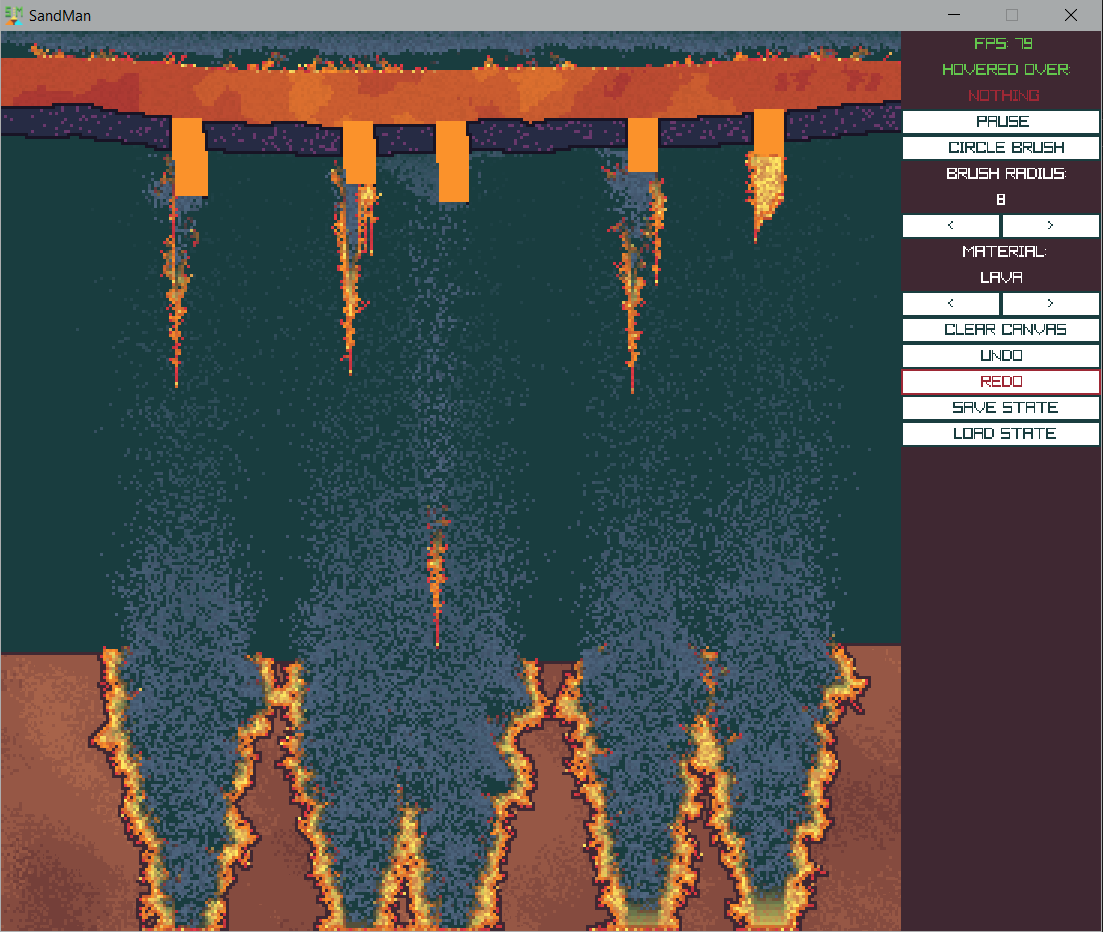Click the middle orange lava block

click(x=452, y=160)
